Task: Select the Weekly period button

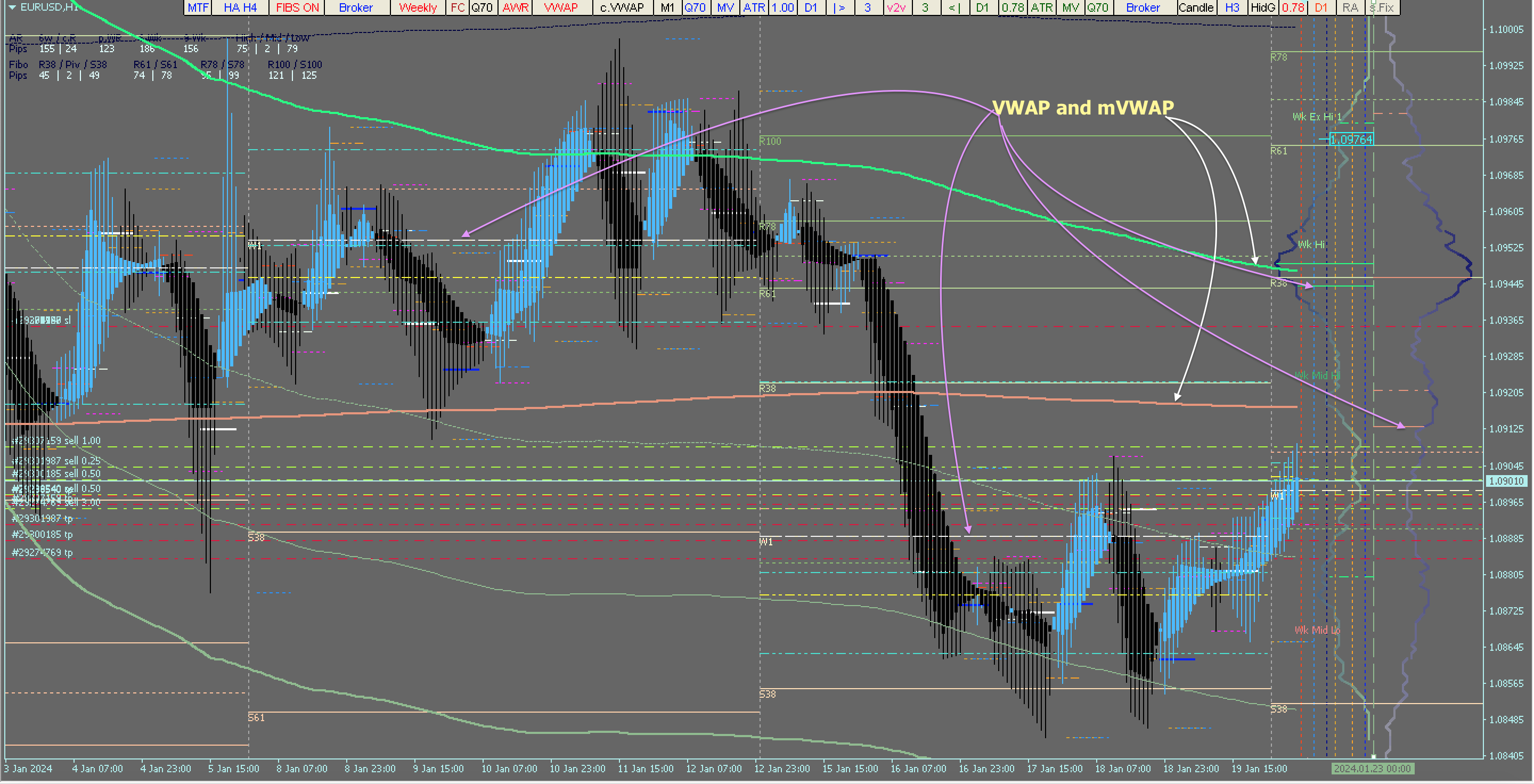Action: tap(418, 7)
